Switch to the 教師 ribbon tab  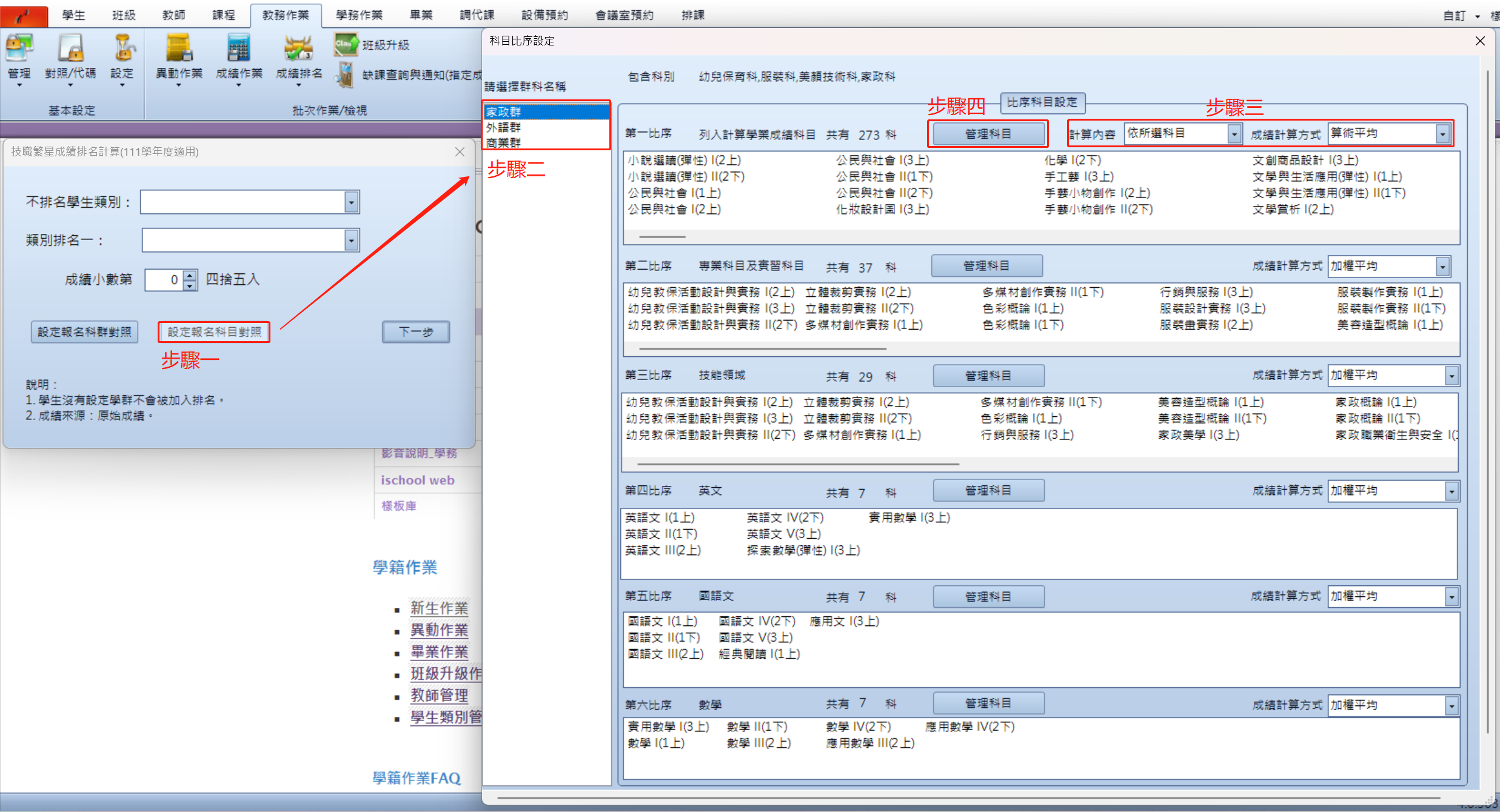pyautogui.click(x=173, y=15)
